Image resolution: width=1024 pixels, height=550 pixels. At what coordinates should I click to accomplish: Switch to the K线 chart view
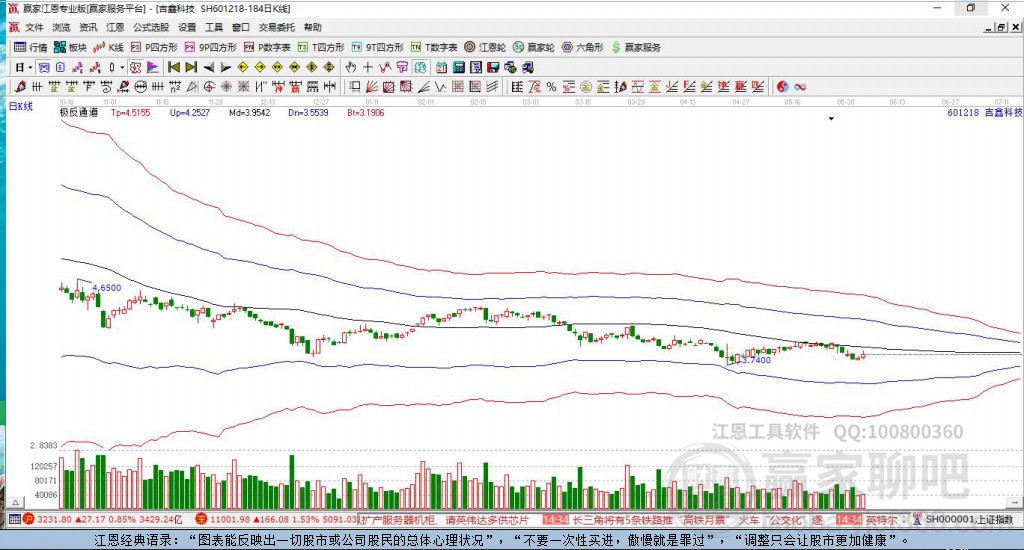pos(108,47)
